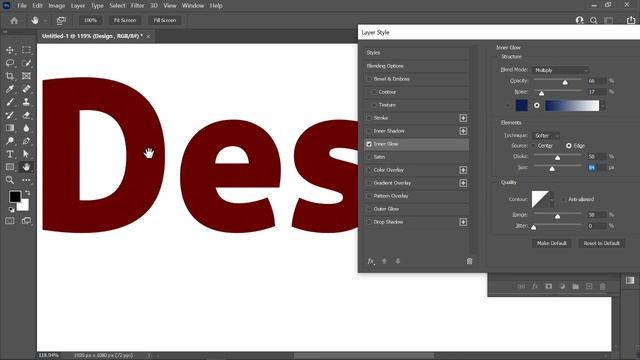
Task: Delete effect with trash icon in Layer Style
Action: (469, 261)
